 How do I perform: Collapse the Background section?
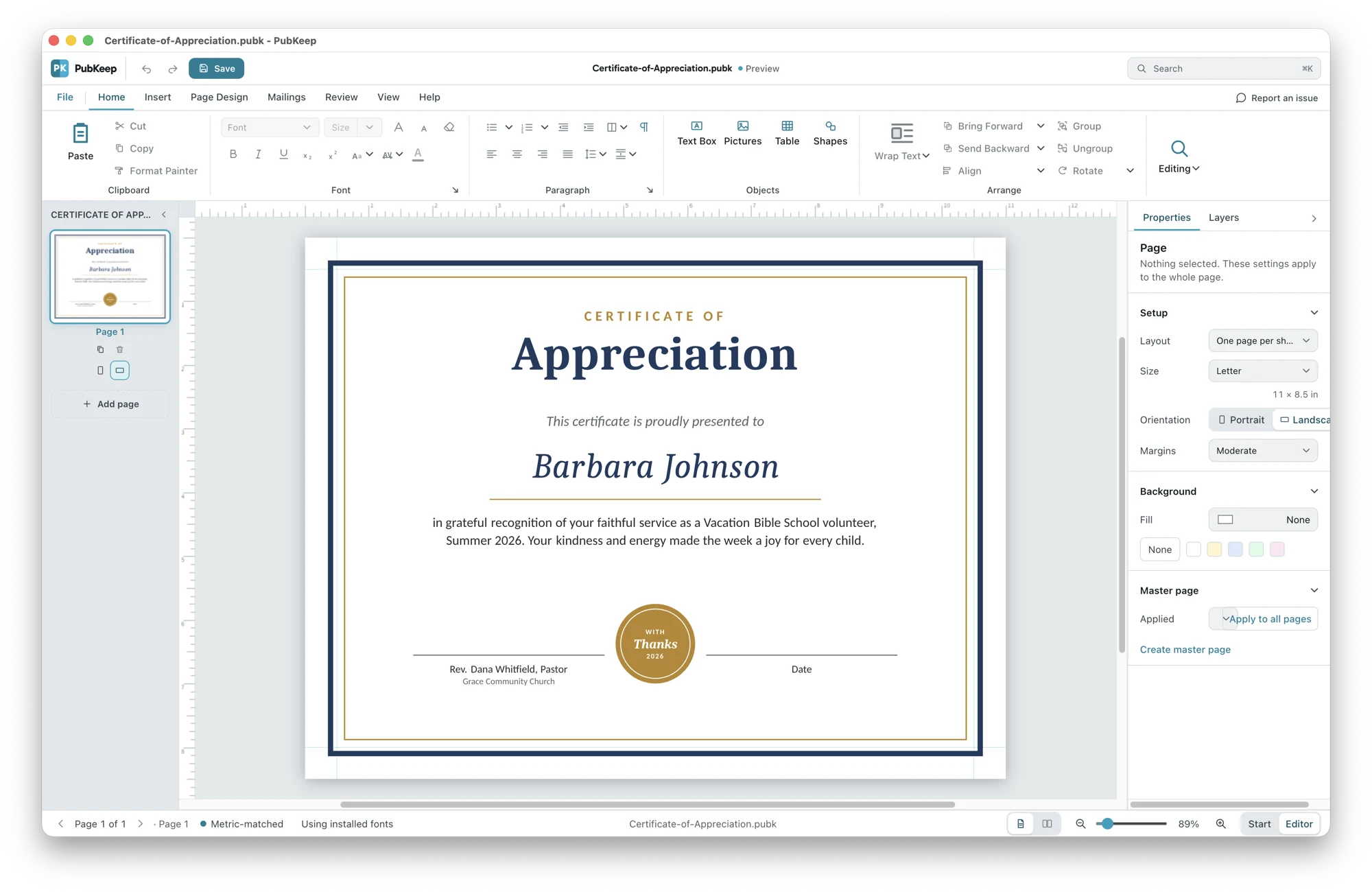pos(1314,491)
